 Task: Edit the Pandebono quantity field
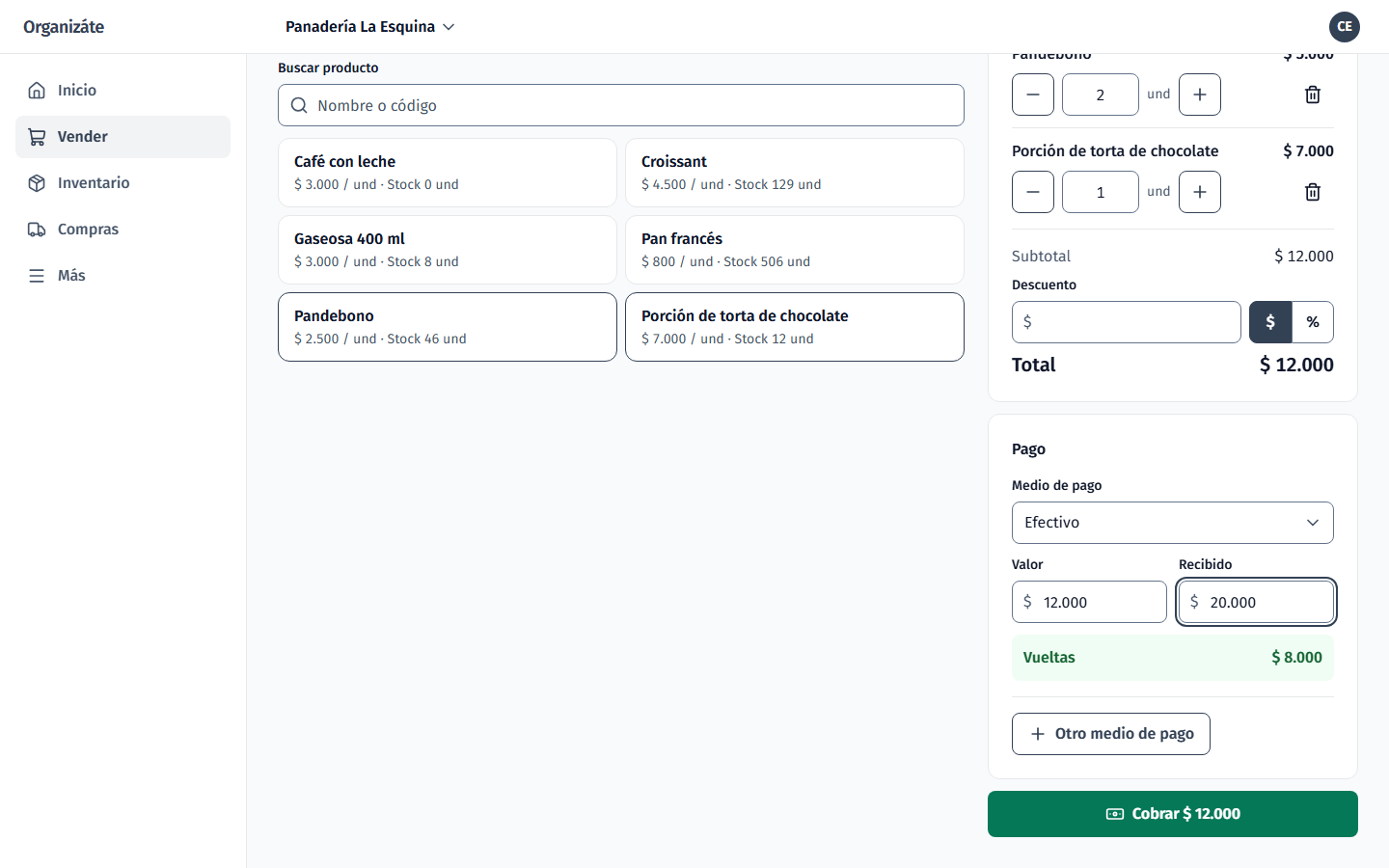tap(1101, 95)
